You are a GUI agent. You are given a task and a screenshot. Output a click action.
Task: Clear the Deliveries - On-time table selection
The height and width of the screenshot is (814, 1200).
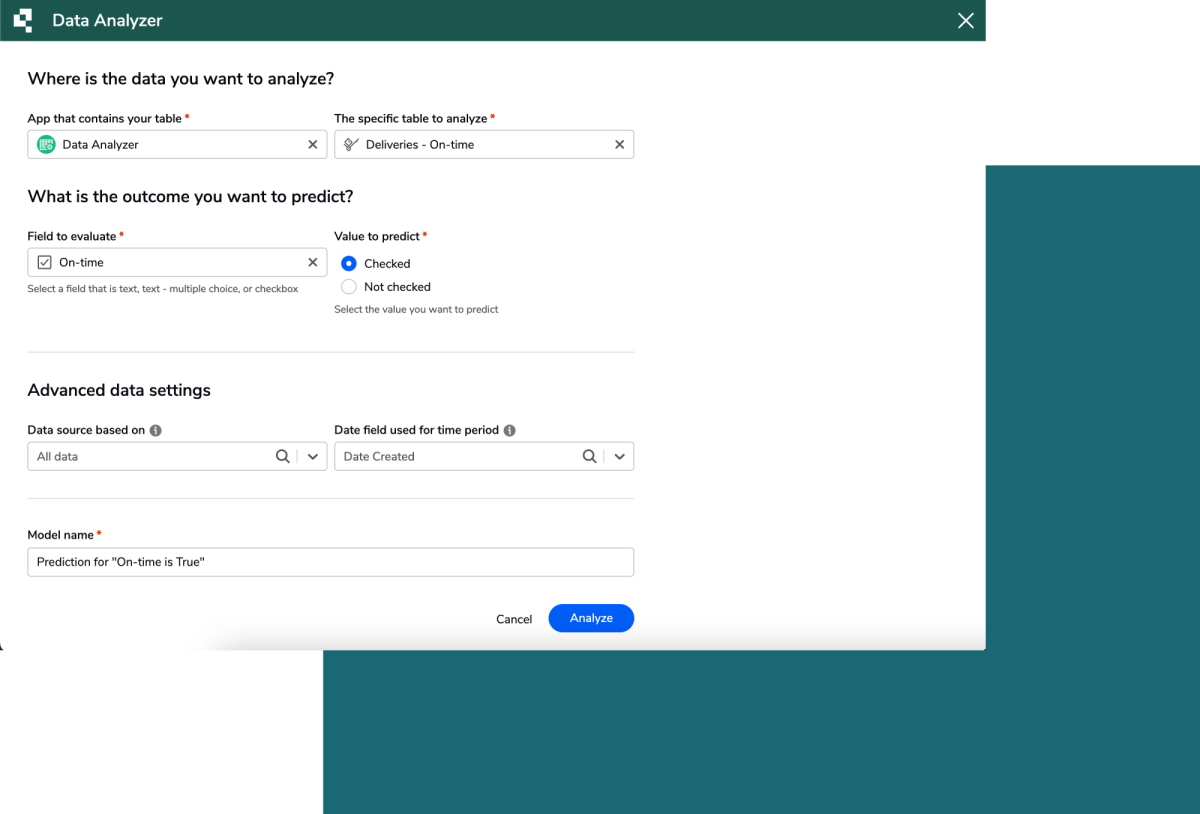click(x=620, y=144)
